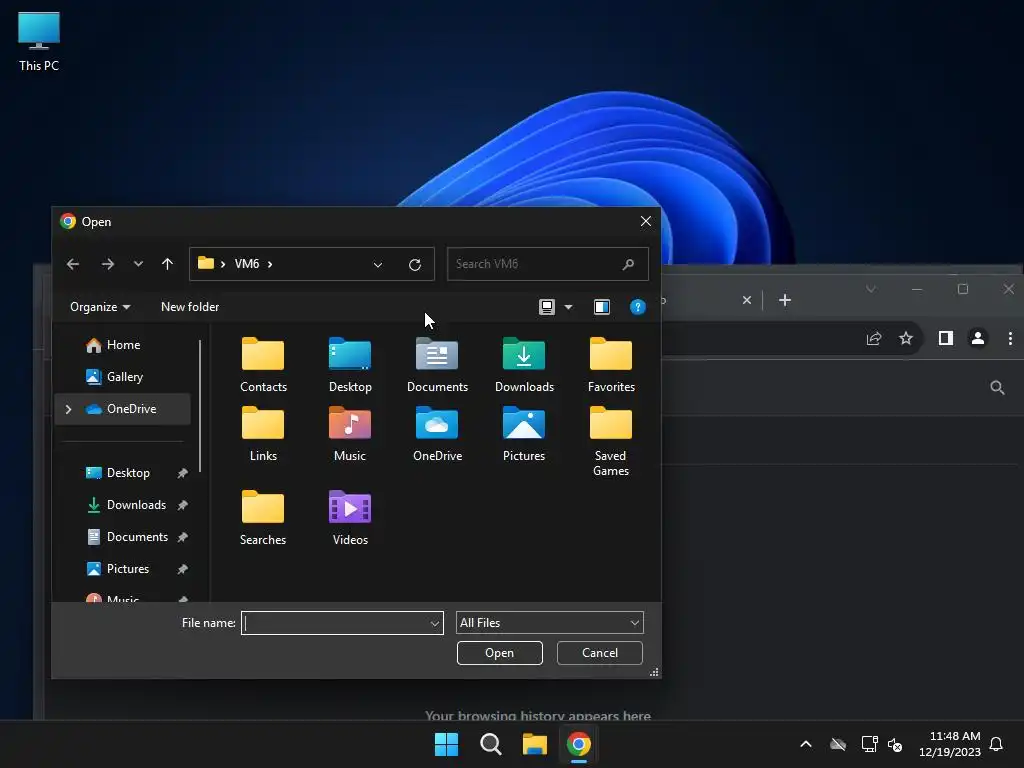This screenshot has width=1024, height=768.
Task: Click the search magnifier in dialog
Action: coord(628,264)
